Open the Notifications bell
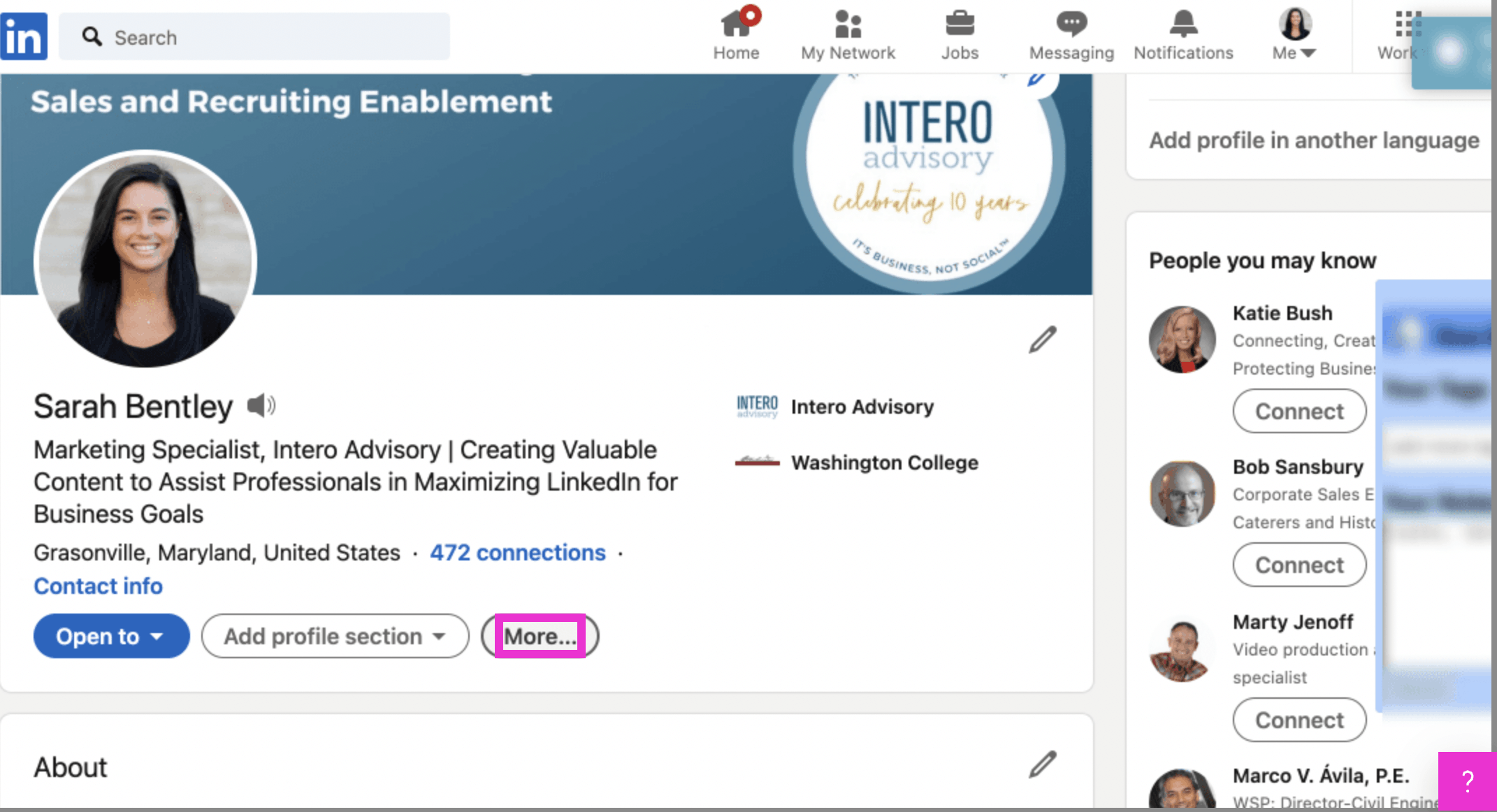Screen dimensions: 1497x812 coord(1183,34)
